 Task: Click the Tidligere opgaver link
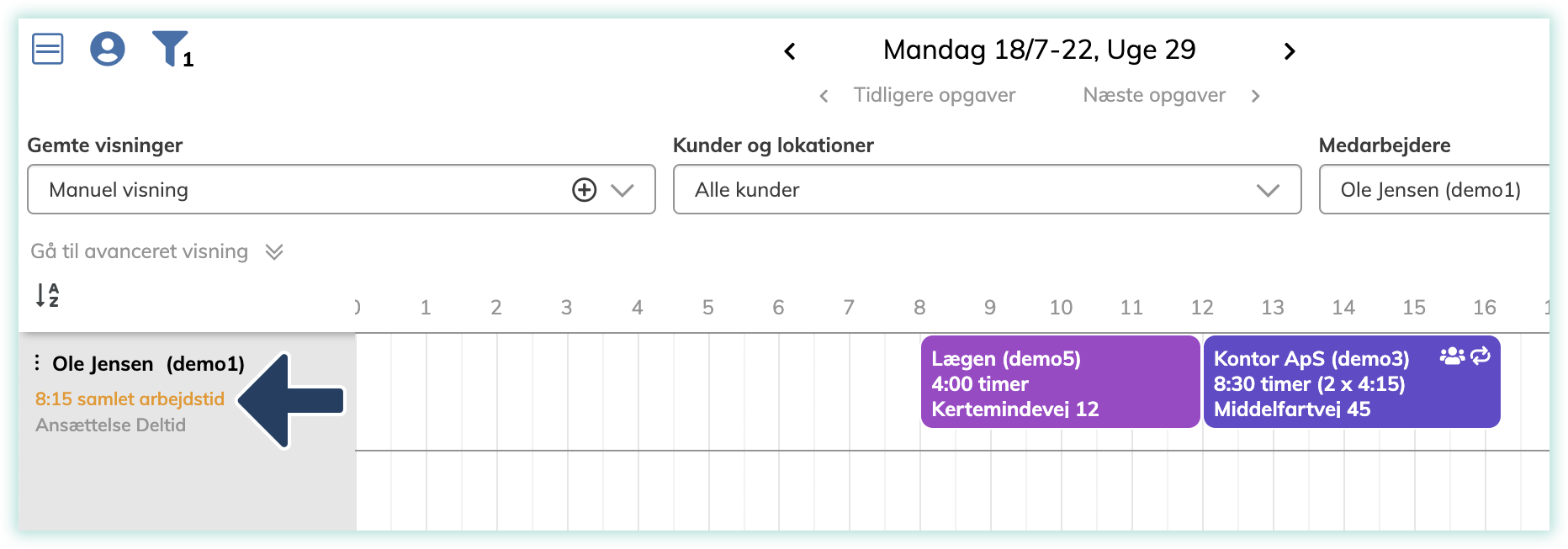tap(934, 95)
